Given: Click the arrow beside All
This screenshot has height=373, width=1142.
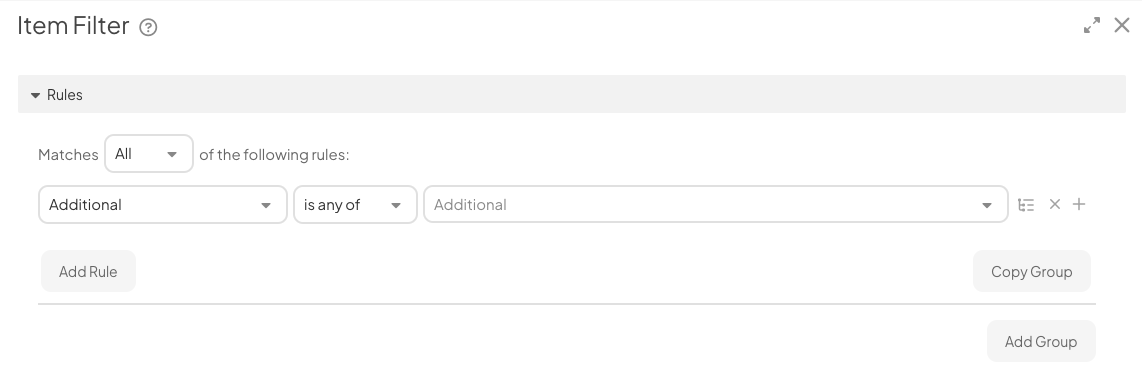Looking at the screenshot, I should 172,154.
